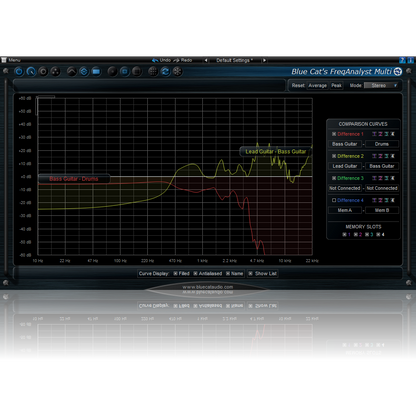Click the info 'i' icon
The image size is (416, 416).
tap(410, 60)
